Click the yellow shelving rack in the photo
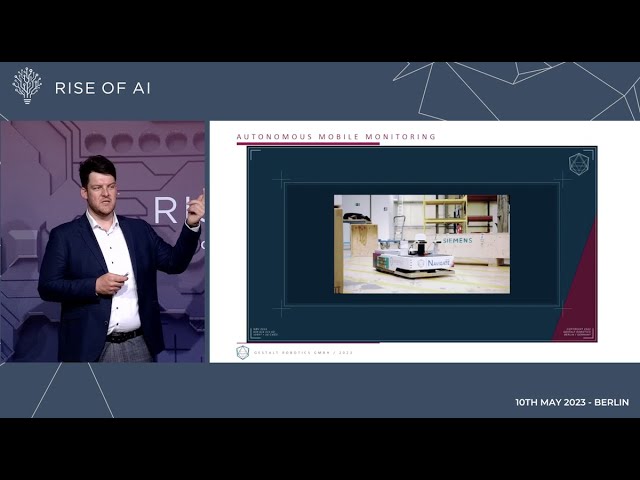The image size is (640, 480). (445, 212)
